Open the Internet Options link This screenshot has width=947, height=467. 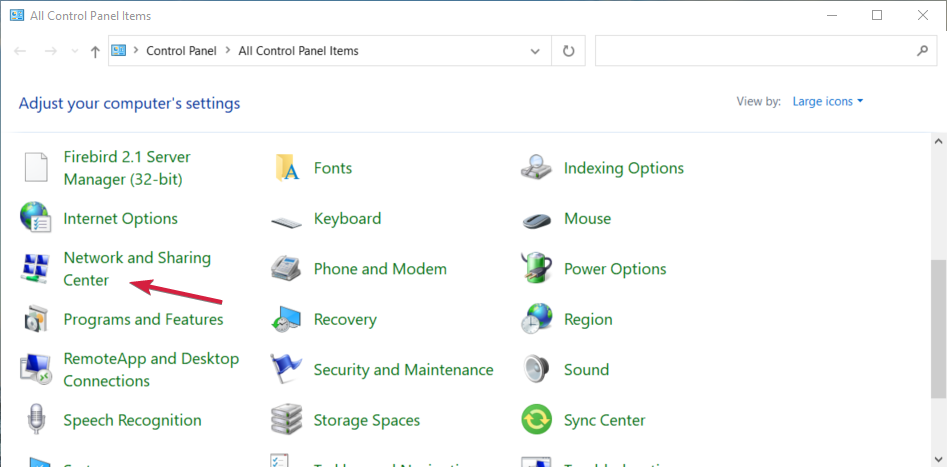tap(120, 219)
